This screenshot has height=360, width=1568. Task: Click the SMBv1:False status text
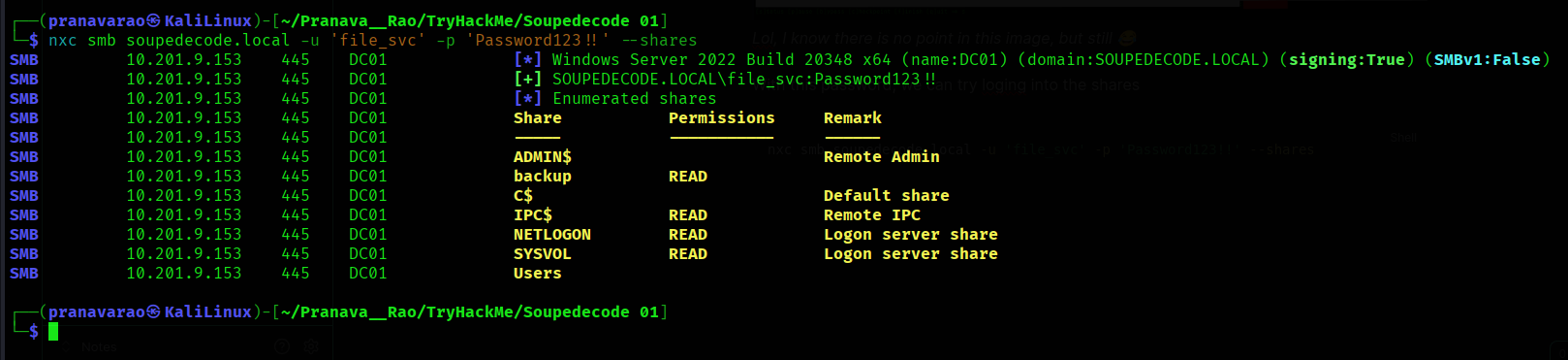pos(1488,60)
